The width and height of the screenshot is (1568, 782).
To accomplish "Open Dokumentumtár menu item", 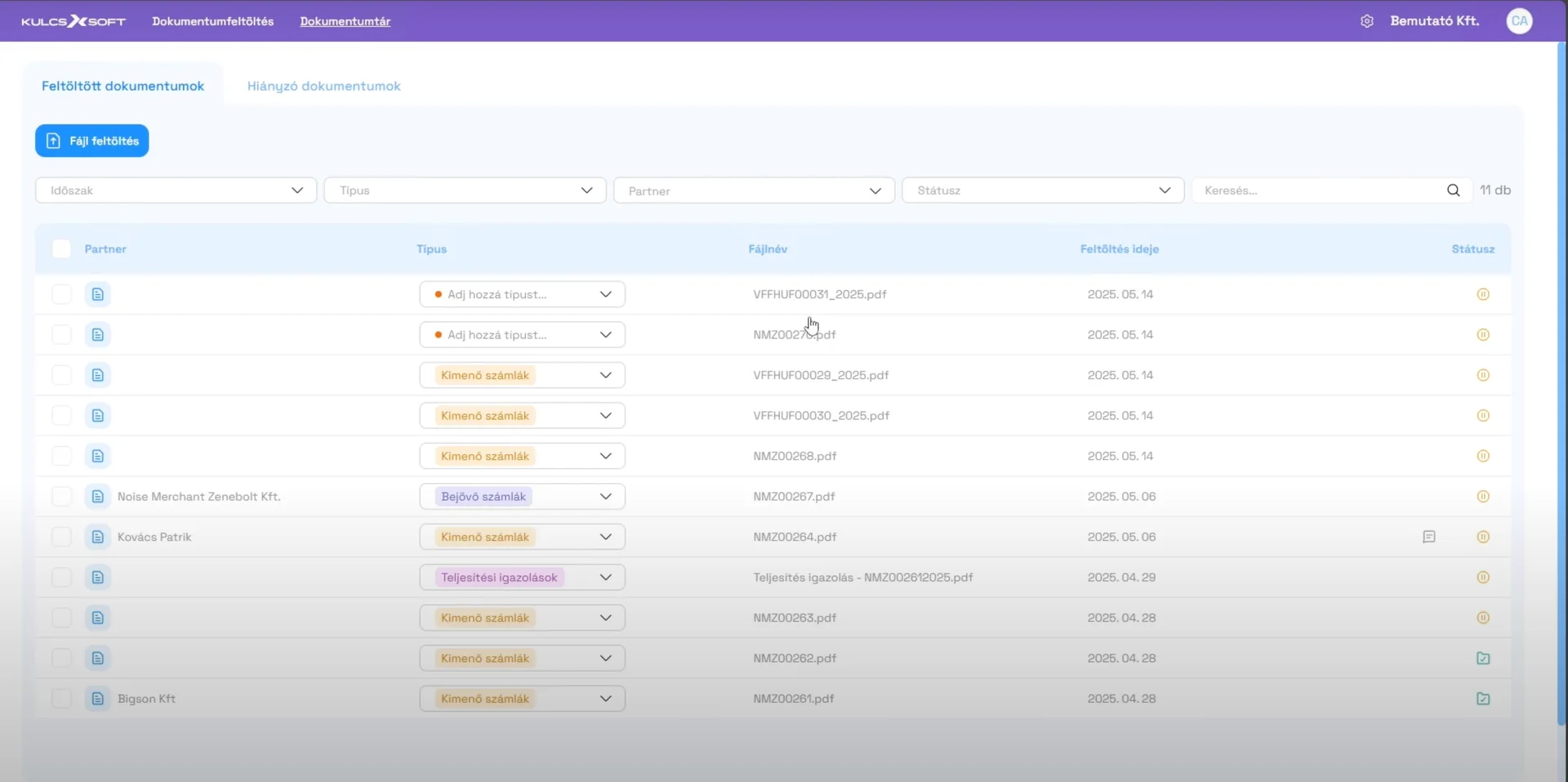I will coord(345,21).
